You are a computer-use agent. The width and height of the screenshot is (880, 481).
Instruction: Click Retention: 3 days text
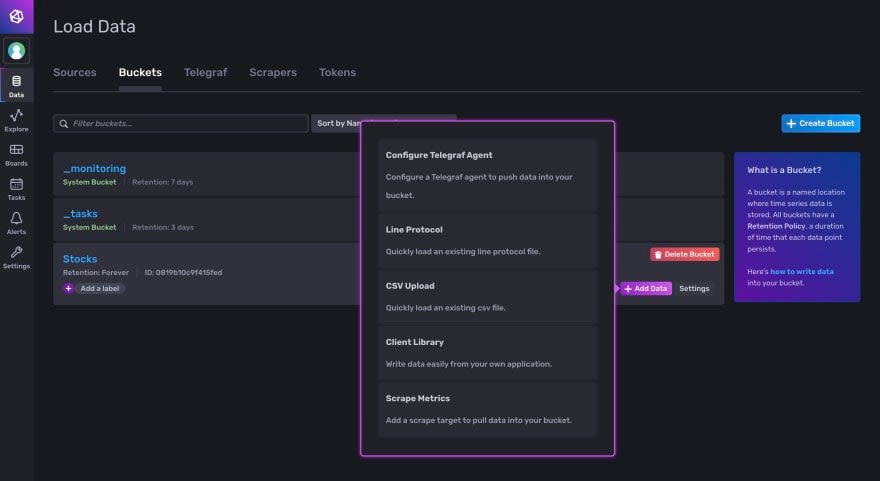pos(163,227)
